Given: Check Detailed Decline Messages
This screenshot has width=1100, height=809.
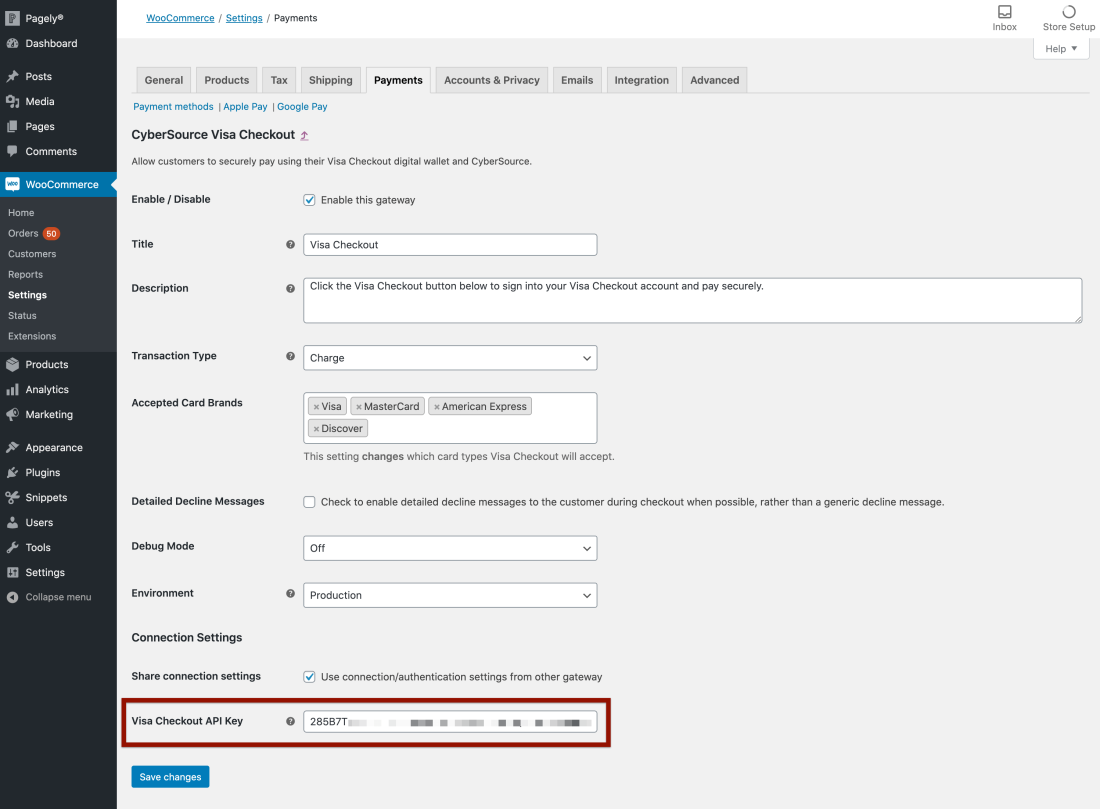Looking at the screenshot, I should click(x=310, y=501).
